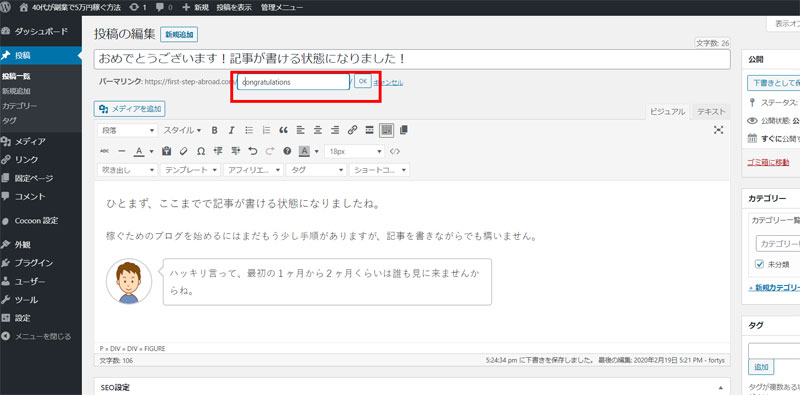Image resolution: width=800 pixels, height=395 pixels.
Task: Open the text color picker arrow
Action: click(x=152, y=151)
